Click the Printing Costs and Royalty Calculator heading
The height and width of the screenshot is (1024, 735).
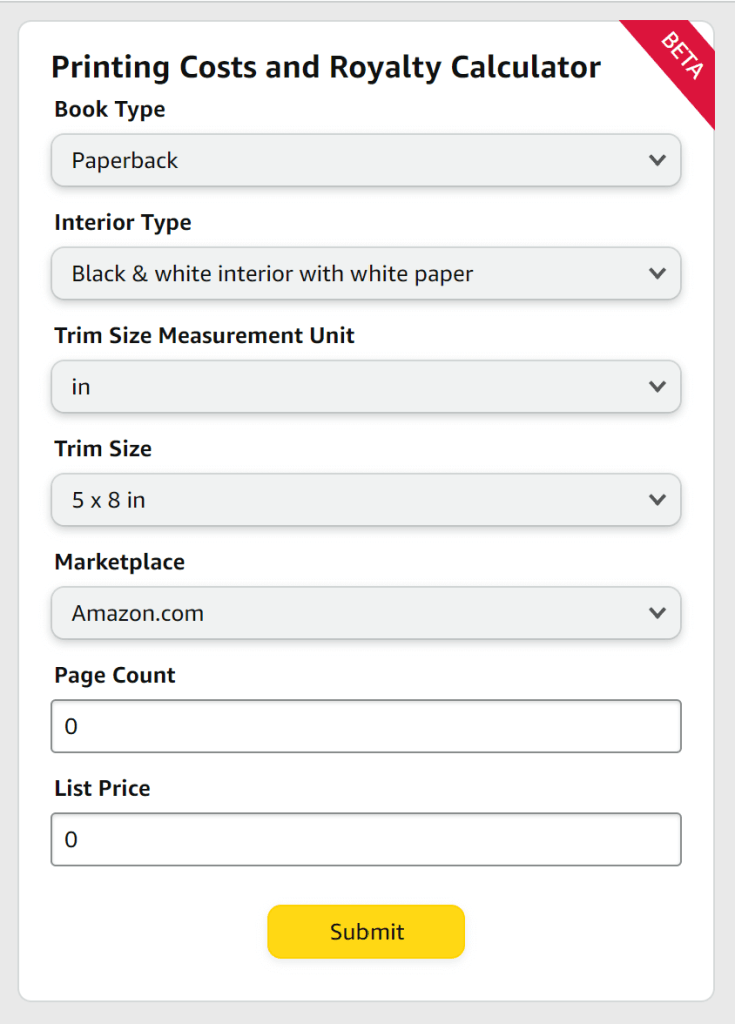pyautogui.click(x=326, y=67)
